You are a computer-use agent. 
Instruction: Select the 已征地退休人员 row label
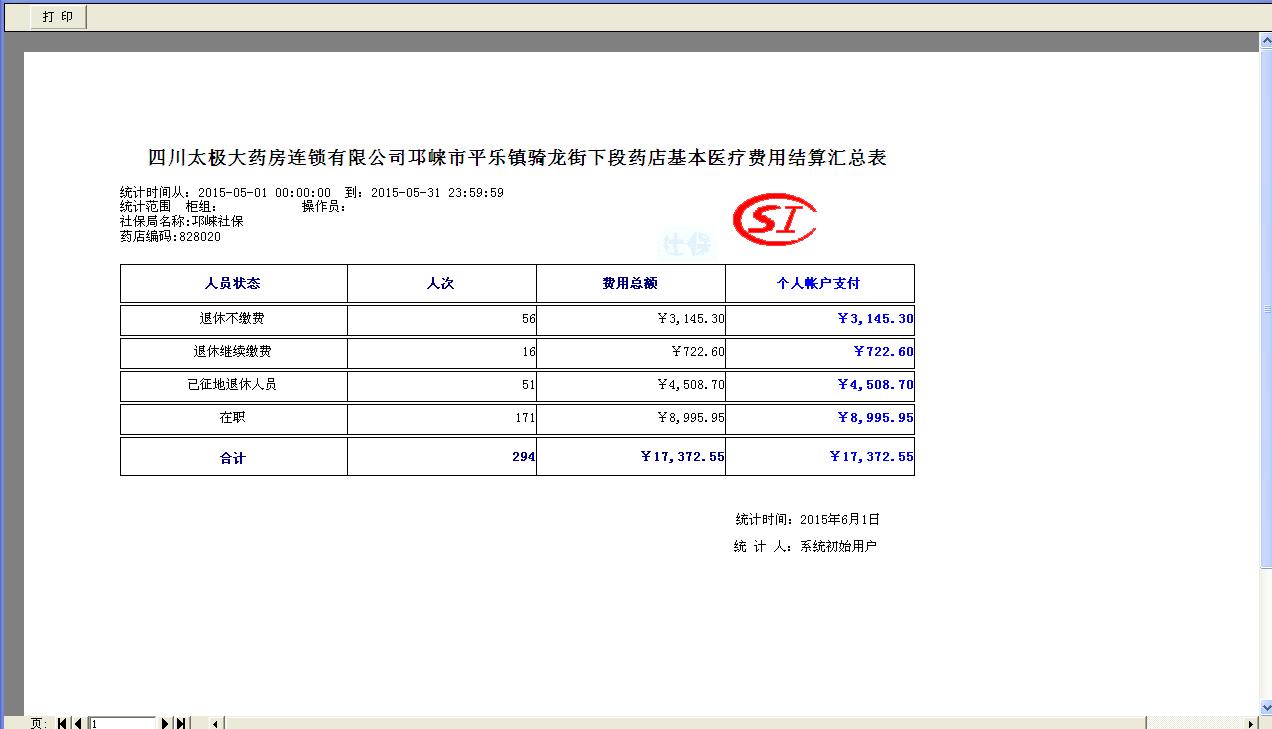tap(232, 385)
